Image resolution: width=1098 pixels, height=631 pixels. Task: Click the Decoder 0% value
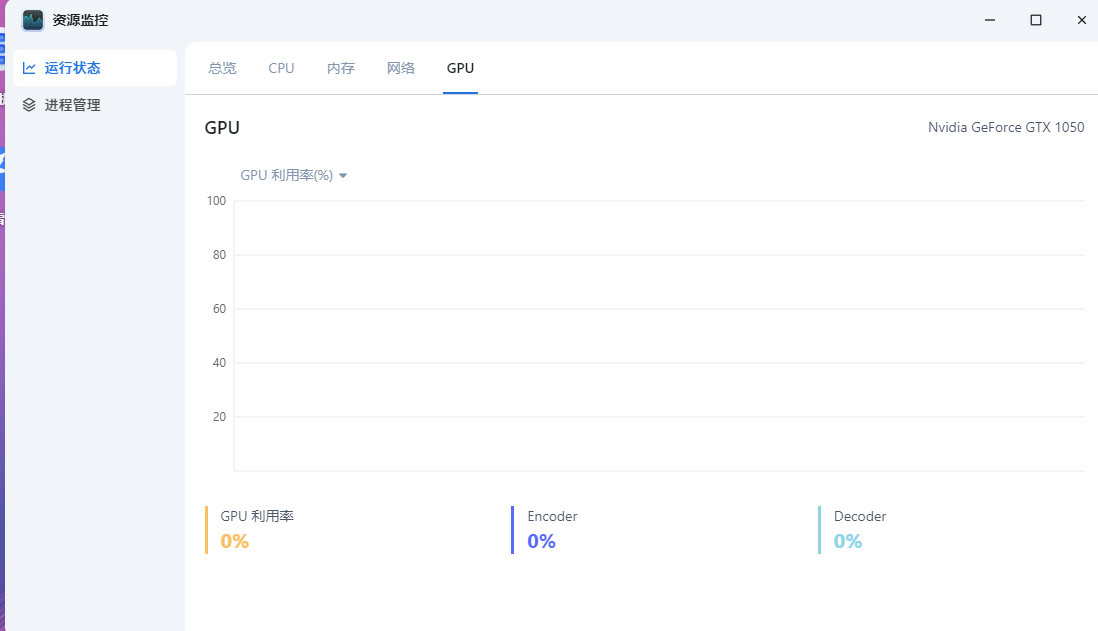point(848,541)
